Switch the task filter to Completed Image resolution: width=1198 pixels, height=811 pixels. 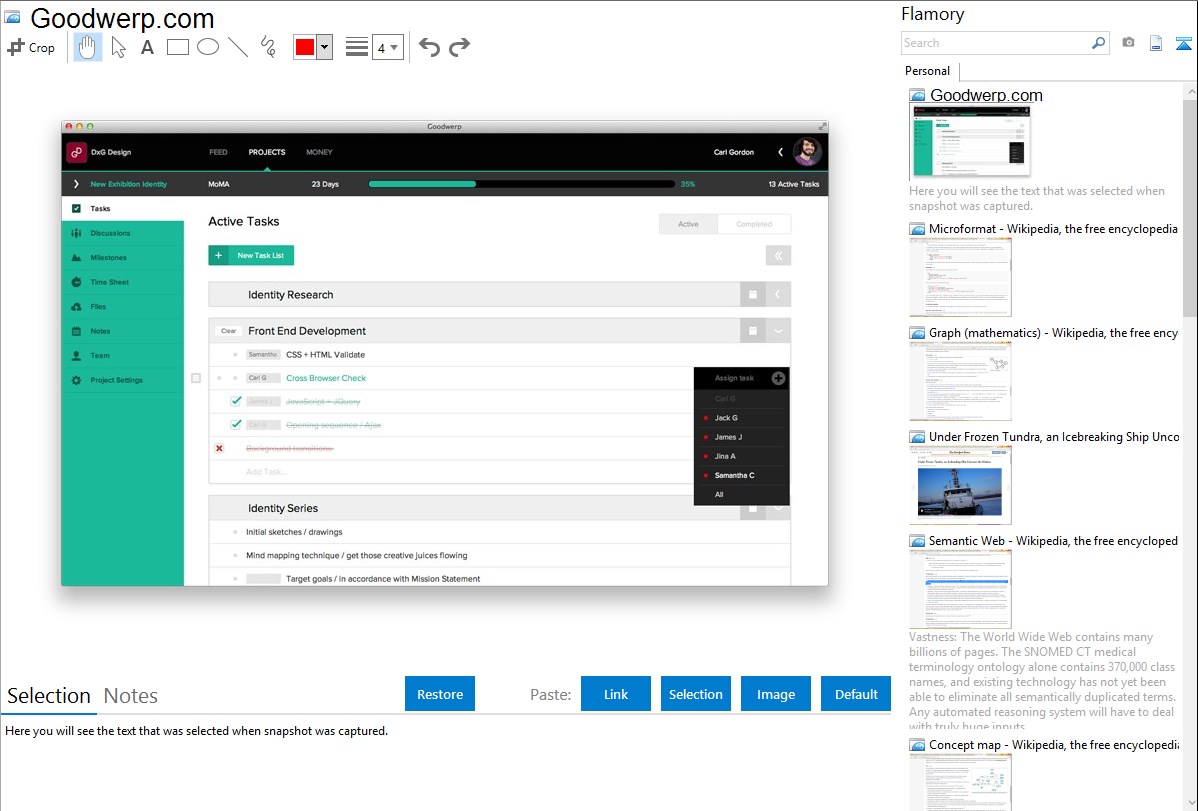point(754,224)
